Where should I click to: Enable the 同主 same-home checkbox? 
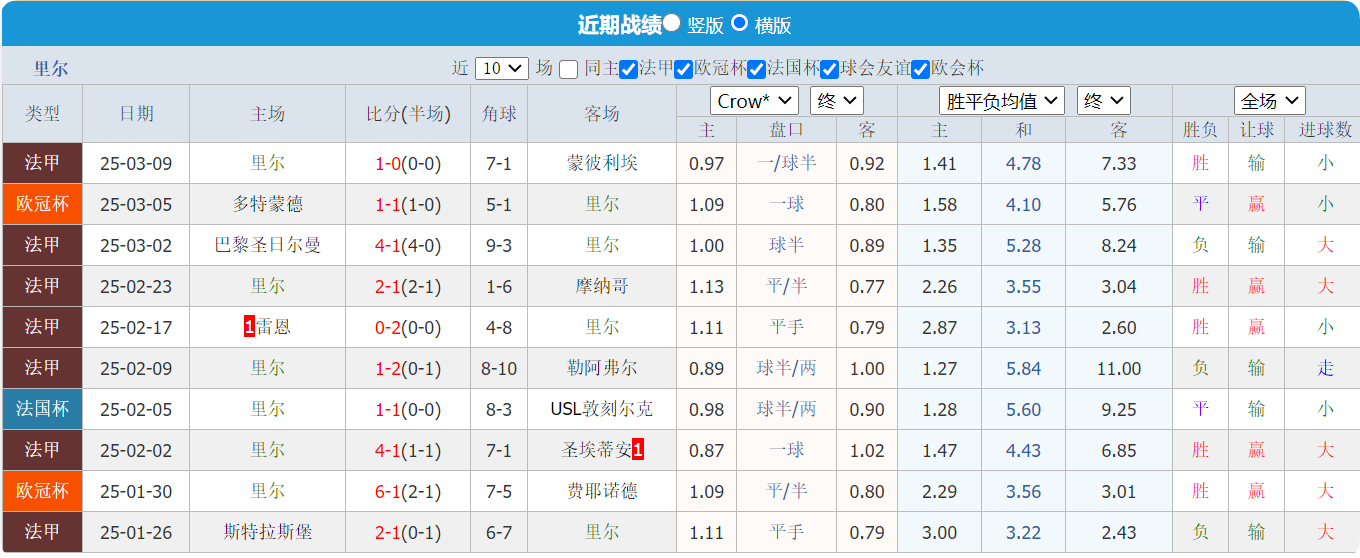point(568,69)
